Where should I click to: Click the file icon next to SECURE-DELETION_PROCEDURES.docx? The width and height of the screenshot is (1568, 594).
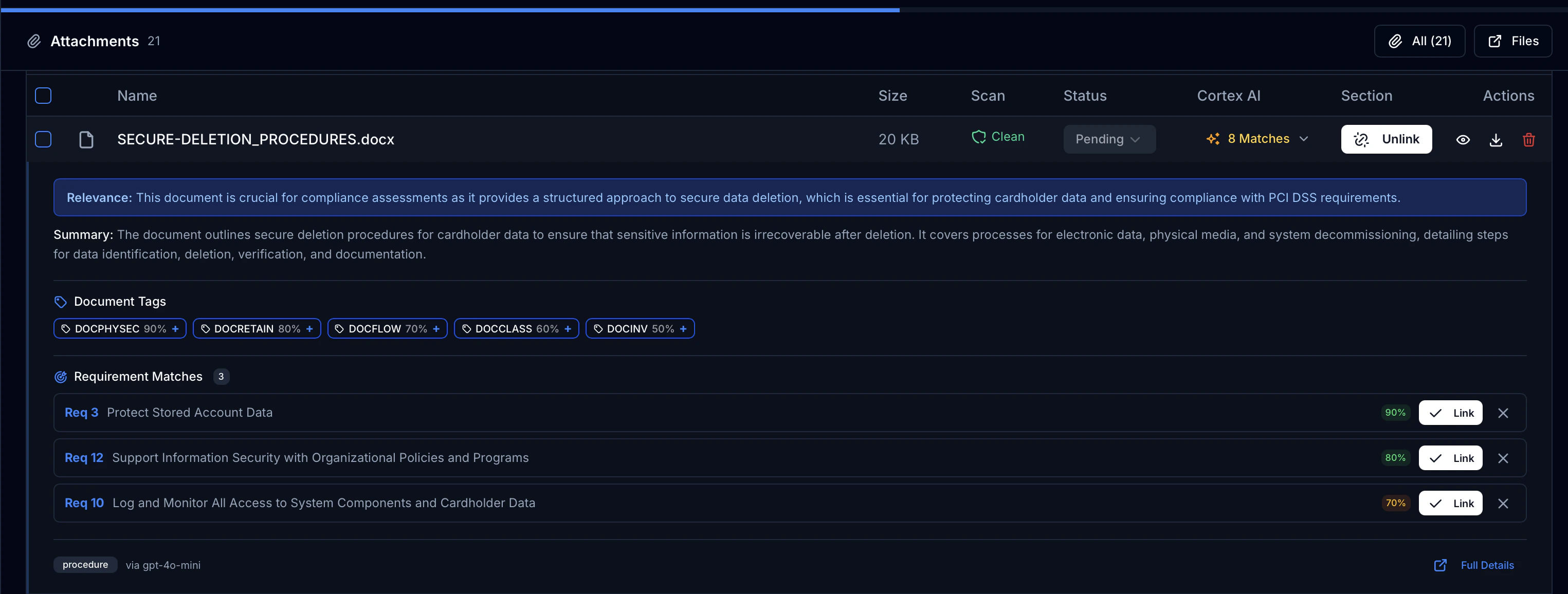point(86,139)
